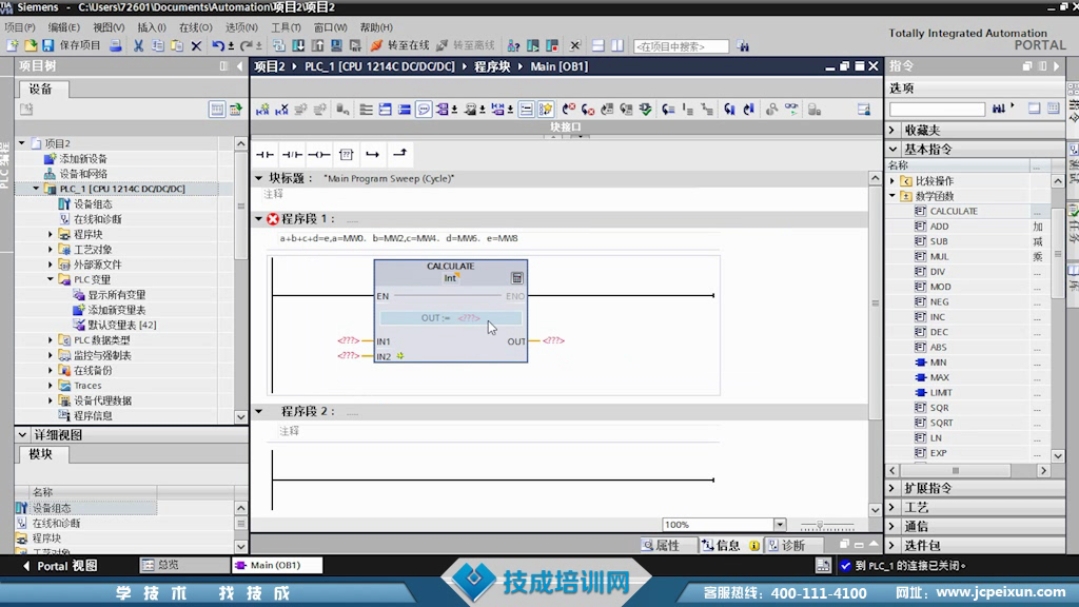Select the SQRT instruction
Image resolution: width=1079 pixels, height=607 pixels.
[941, 423]
